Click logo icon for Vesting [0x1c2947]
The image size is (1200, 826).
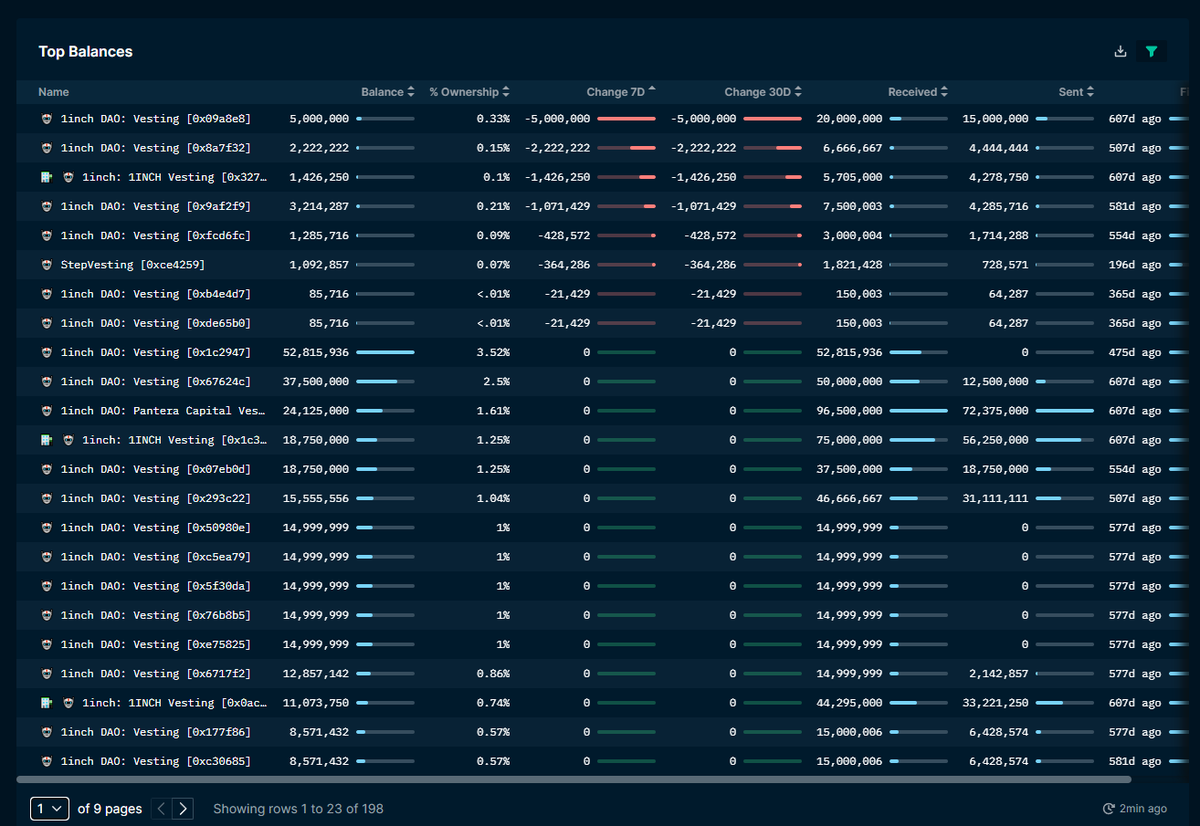46,353
